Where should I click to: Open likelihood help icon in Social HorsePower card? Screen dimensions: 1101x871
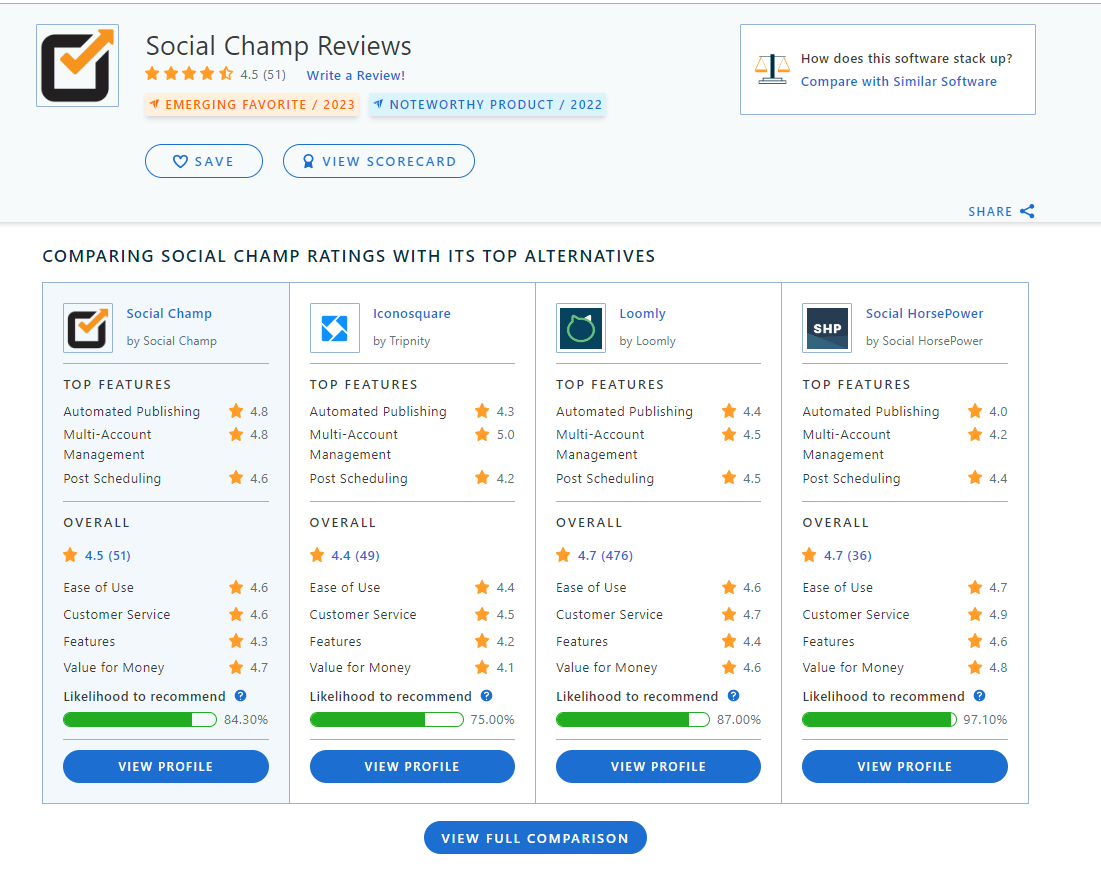tap(980, 696)
